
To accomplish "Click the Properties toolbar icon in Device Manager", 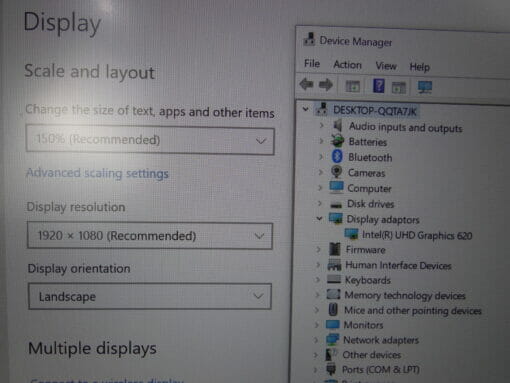I will [x=352, y=86].
